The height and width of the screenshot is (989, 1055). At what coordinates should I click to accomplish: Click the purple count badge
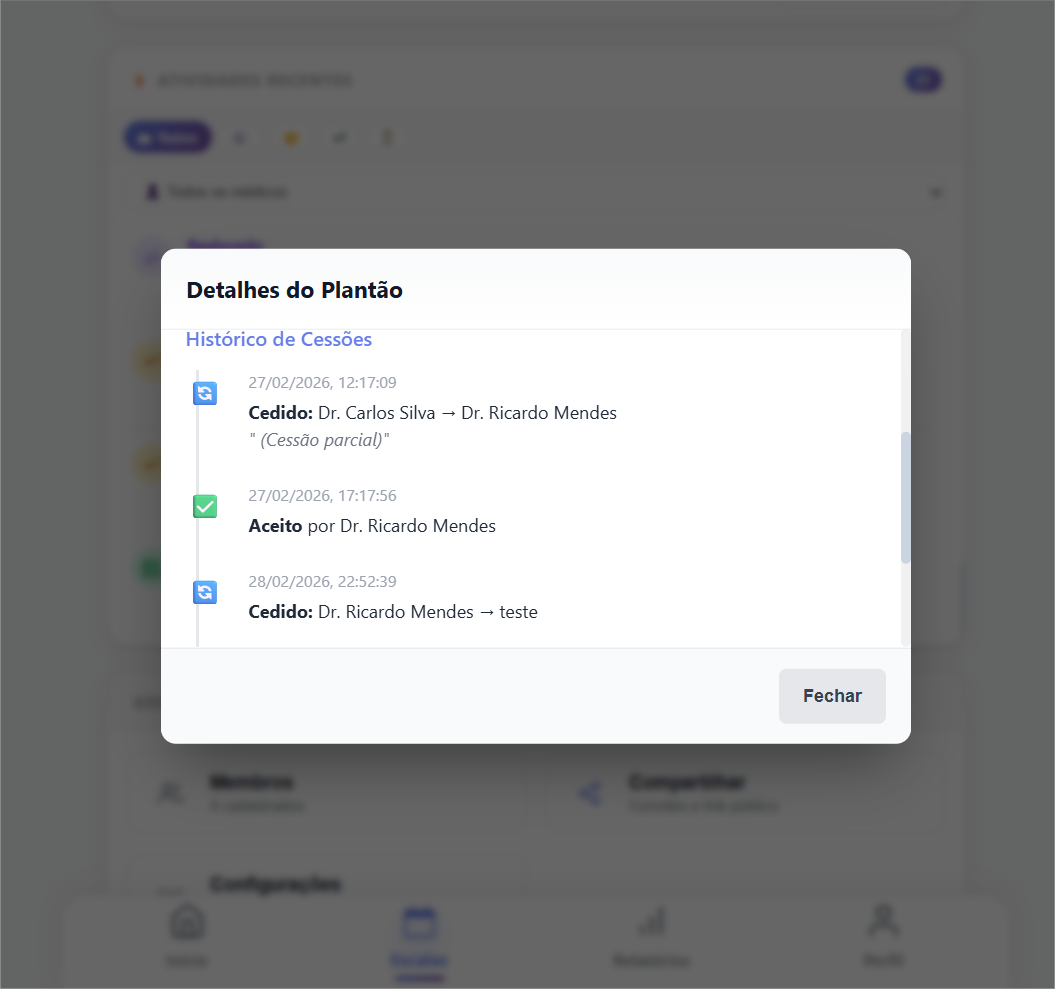click(923, 80)
